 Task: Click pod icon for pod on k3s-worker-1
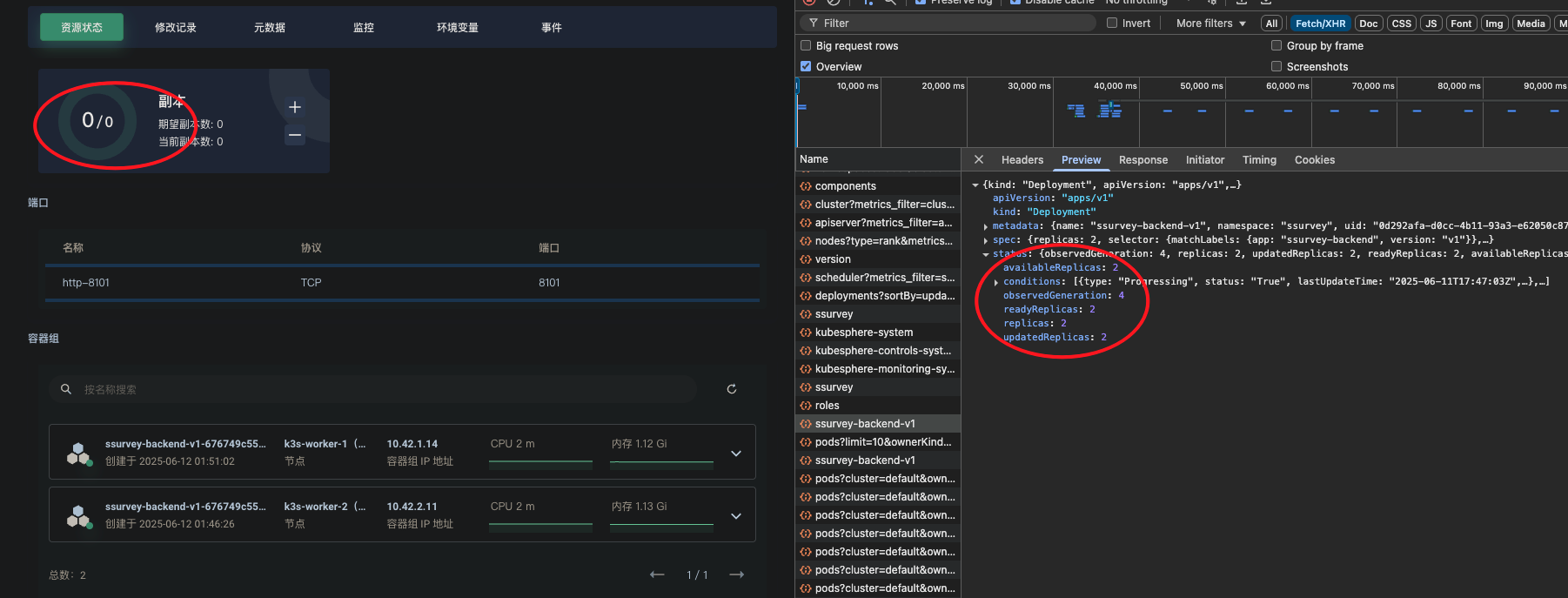pos(80,453)
